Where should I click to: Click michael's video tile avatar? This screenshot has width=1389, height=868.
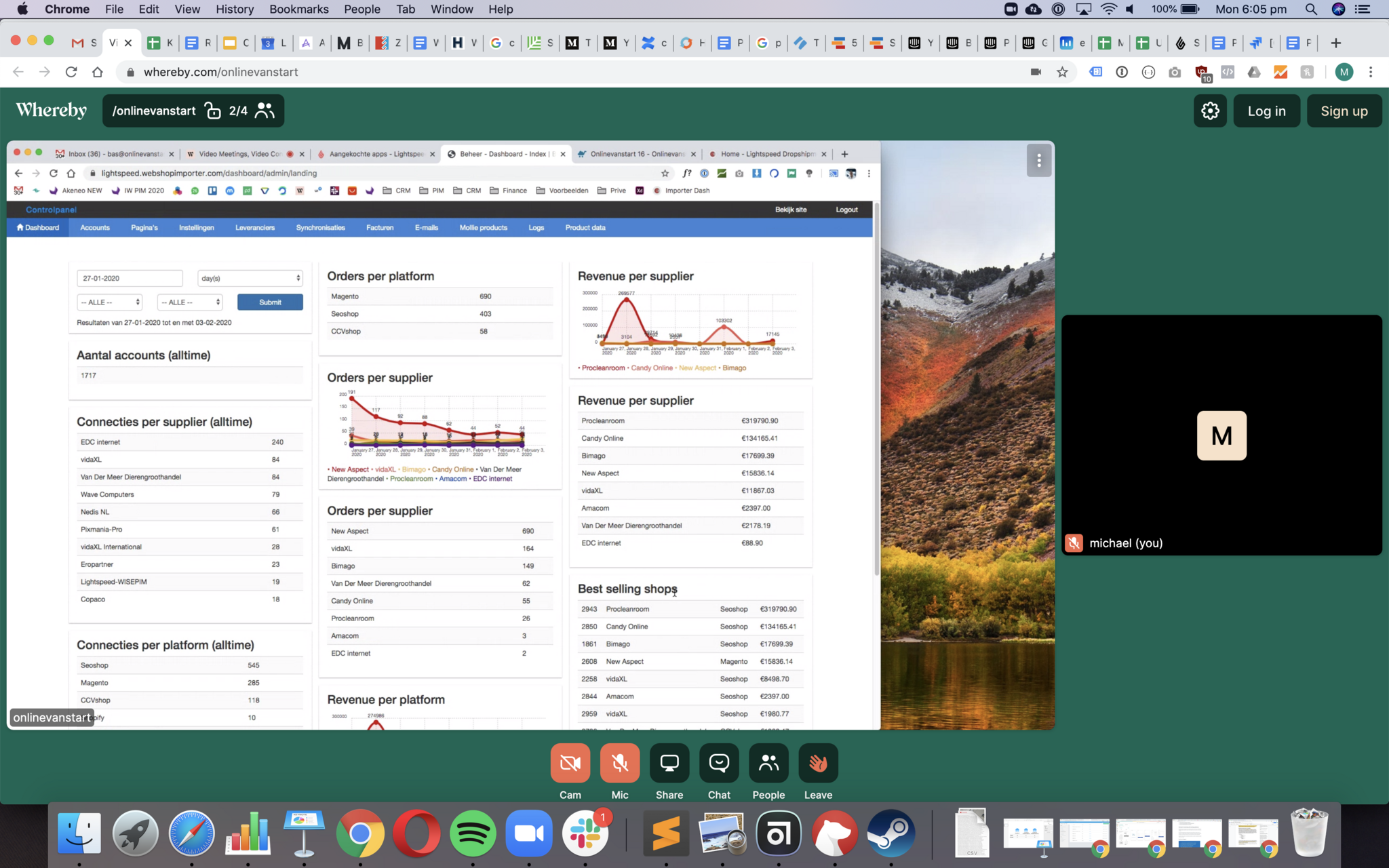point(1221,435)
